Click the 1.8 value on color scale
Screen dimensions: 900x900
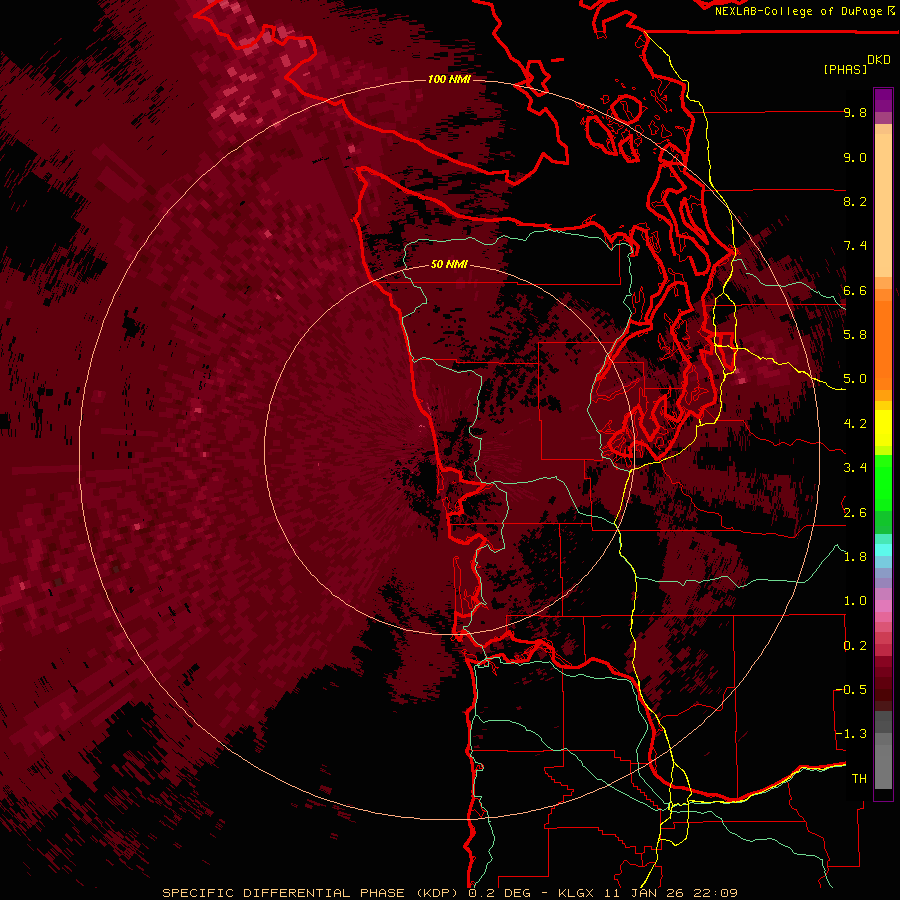[x=855, y=557]
